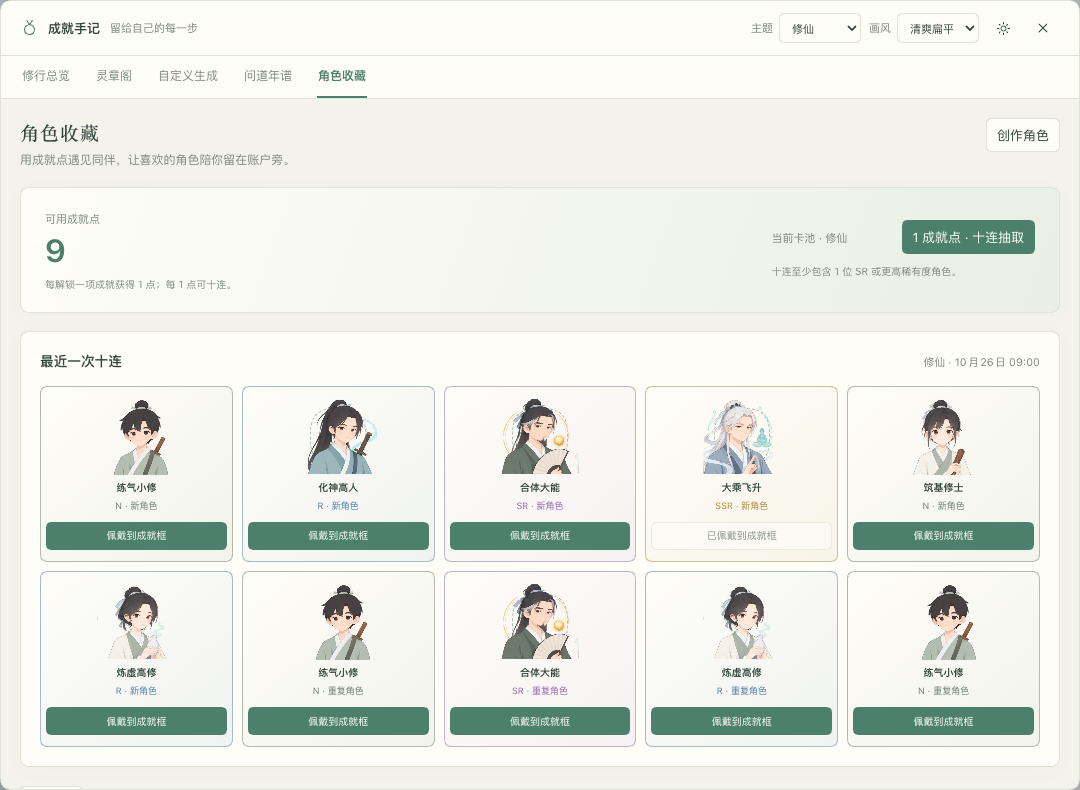Viewport: 1080px width, 790px height.
Task: Click the 创作角色 button
Action: [1022, 135]
